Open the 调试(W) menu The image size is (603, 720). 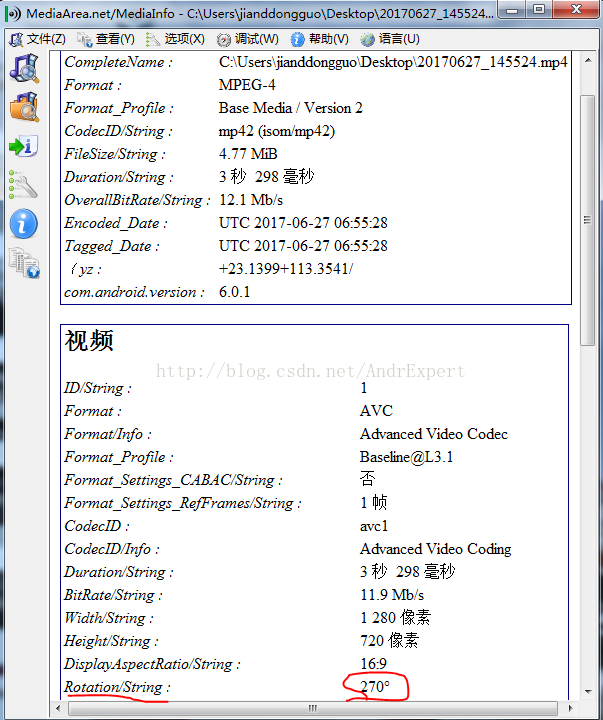(248, 39)
